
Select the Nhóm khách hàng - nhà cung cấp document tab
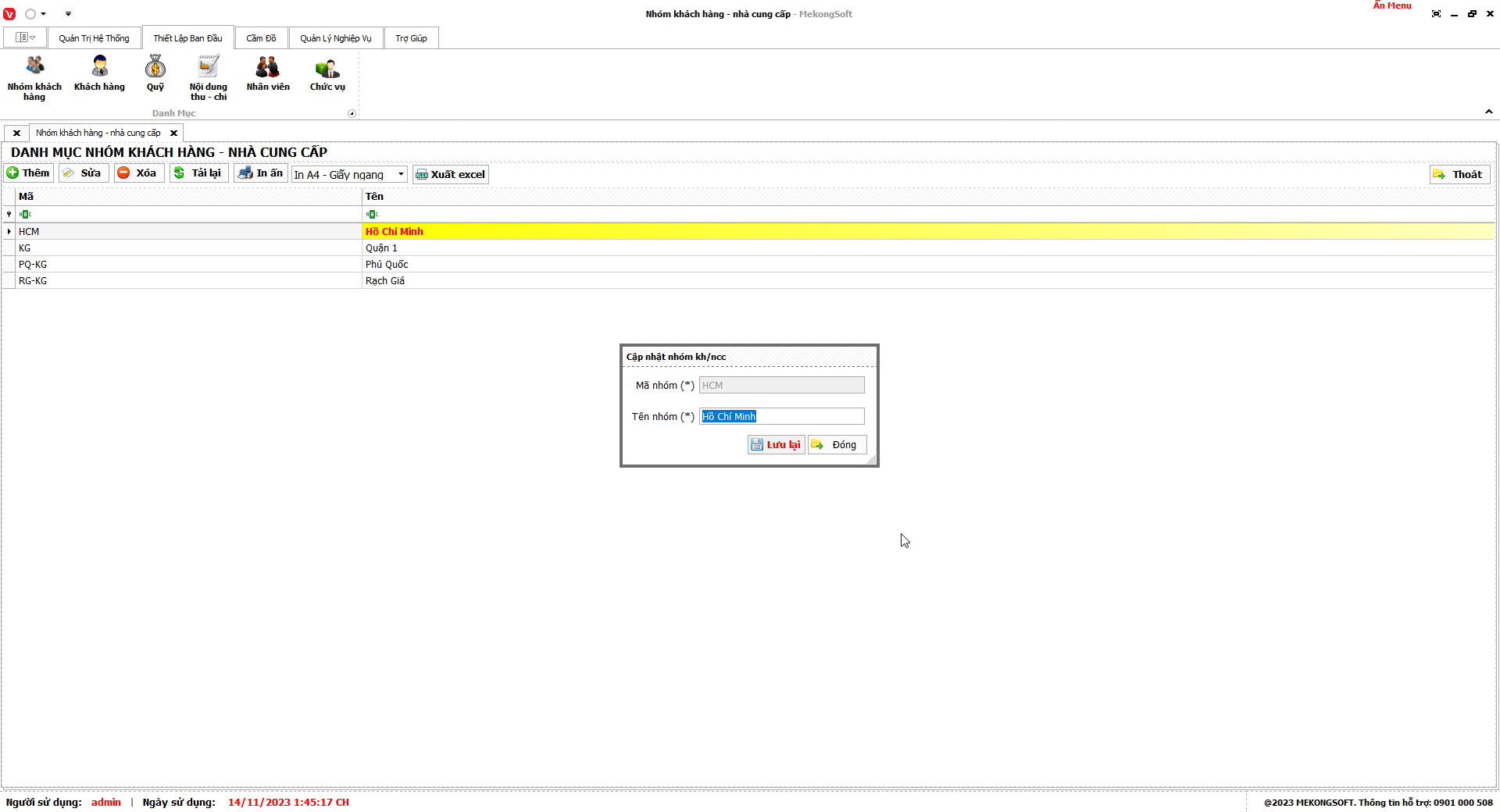click(98, 133)
